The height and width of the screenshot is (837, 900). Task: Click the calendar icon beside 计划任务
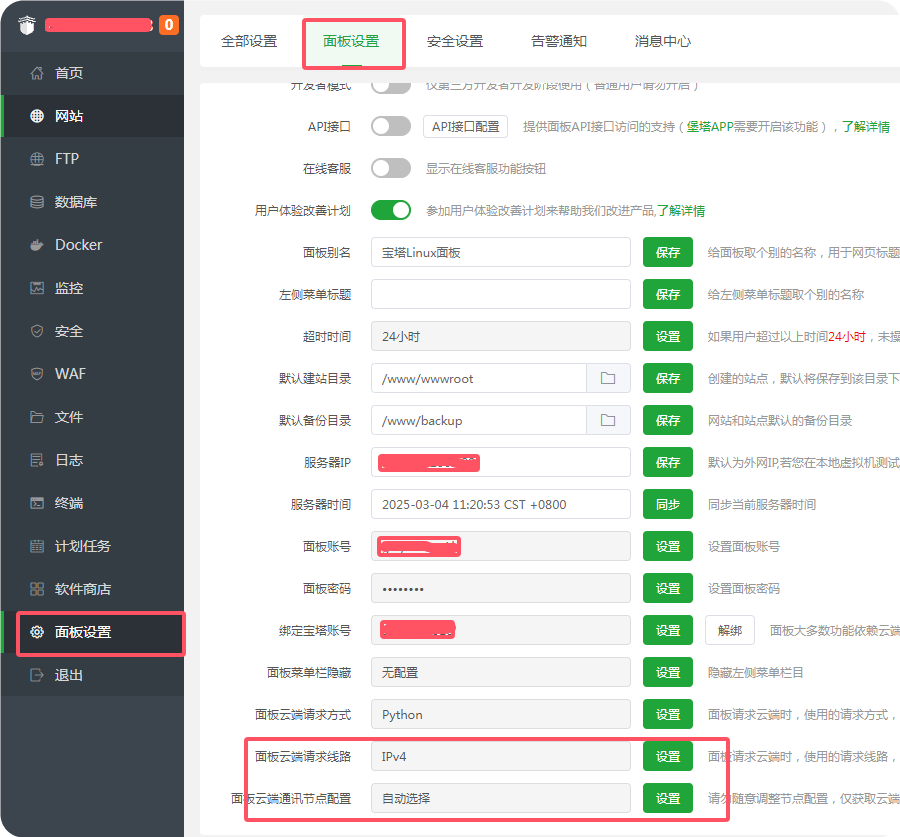(x=37, y=546)
